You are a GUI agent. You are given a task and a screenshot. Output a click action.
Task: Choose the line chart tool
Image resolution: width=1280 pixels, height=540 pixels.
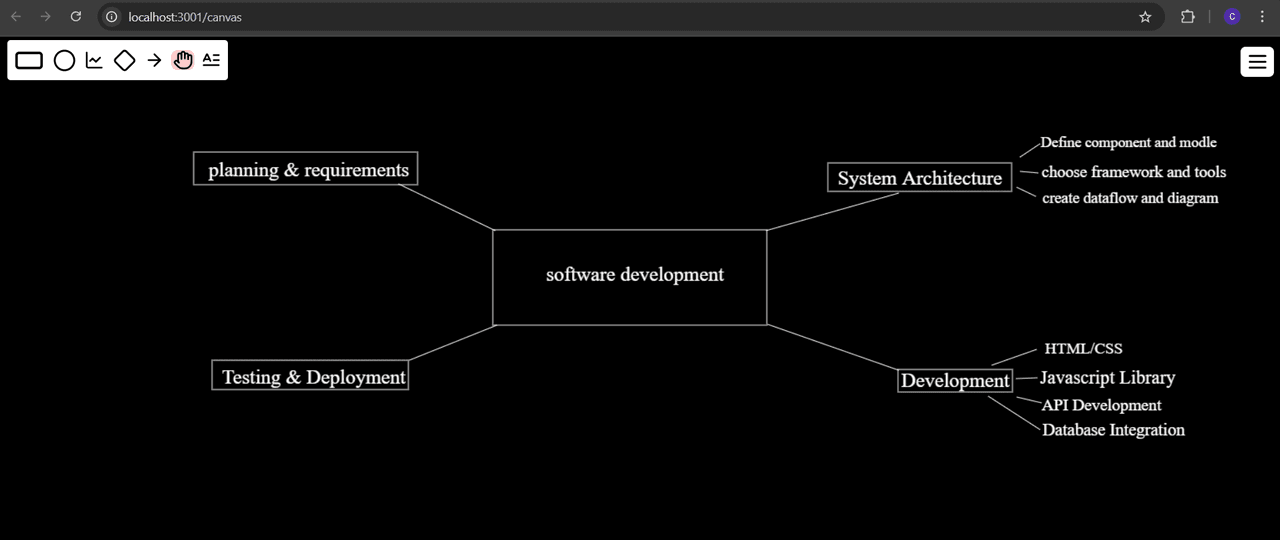click(x=94, y=61)
